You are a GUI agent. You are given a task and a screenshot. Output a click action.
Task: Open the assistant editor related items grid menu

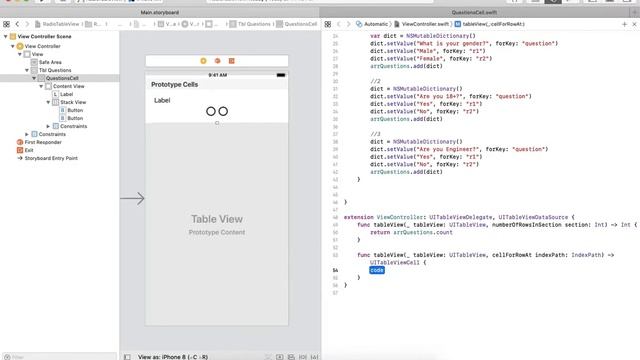tap(328, 24)
